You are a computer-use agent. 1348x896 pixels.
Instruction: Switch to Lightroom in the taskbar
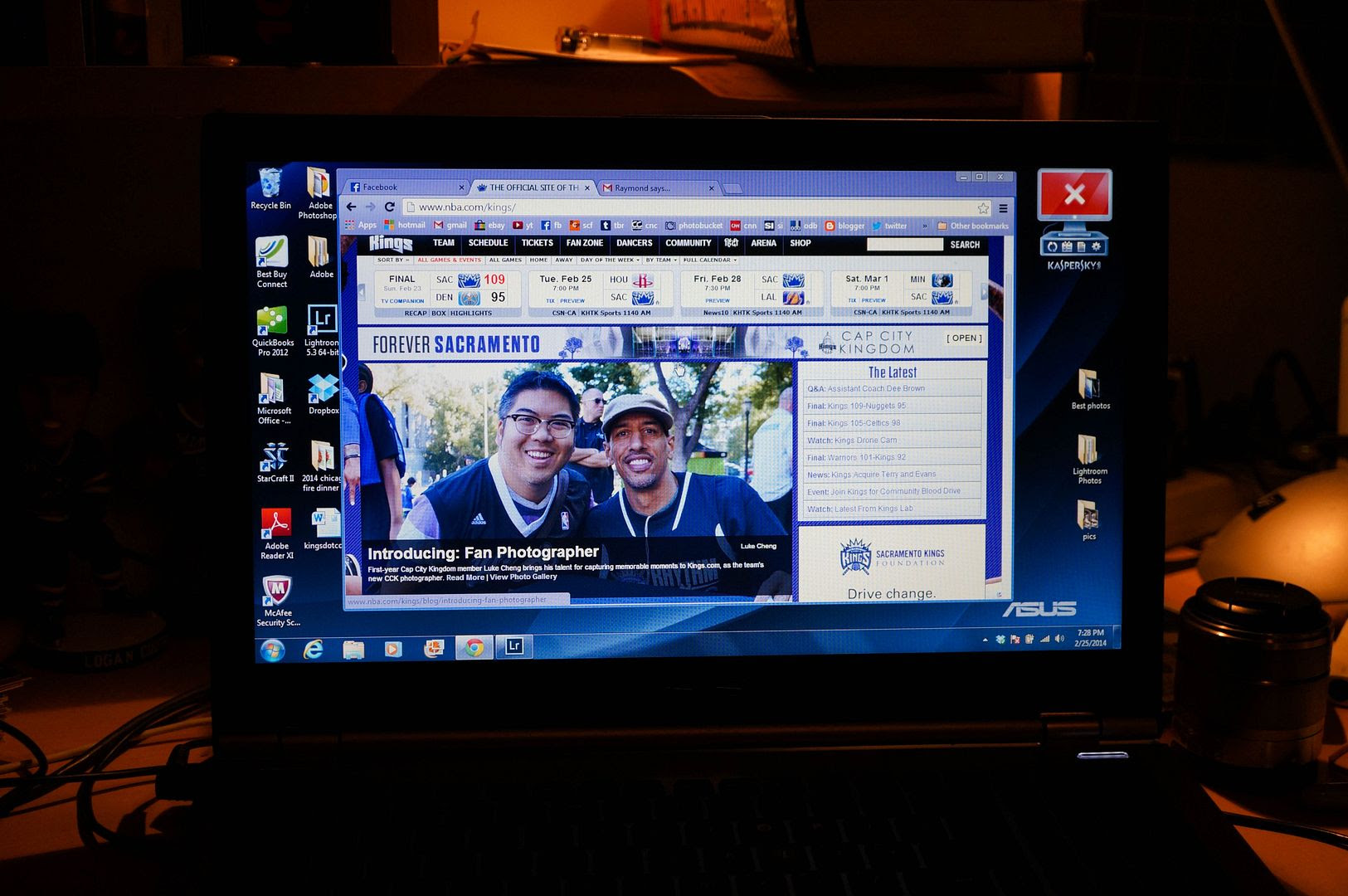tap(514, 646)
